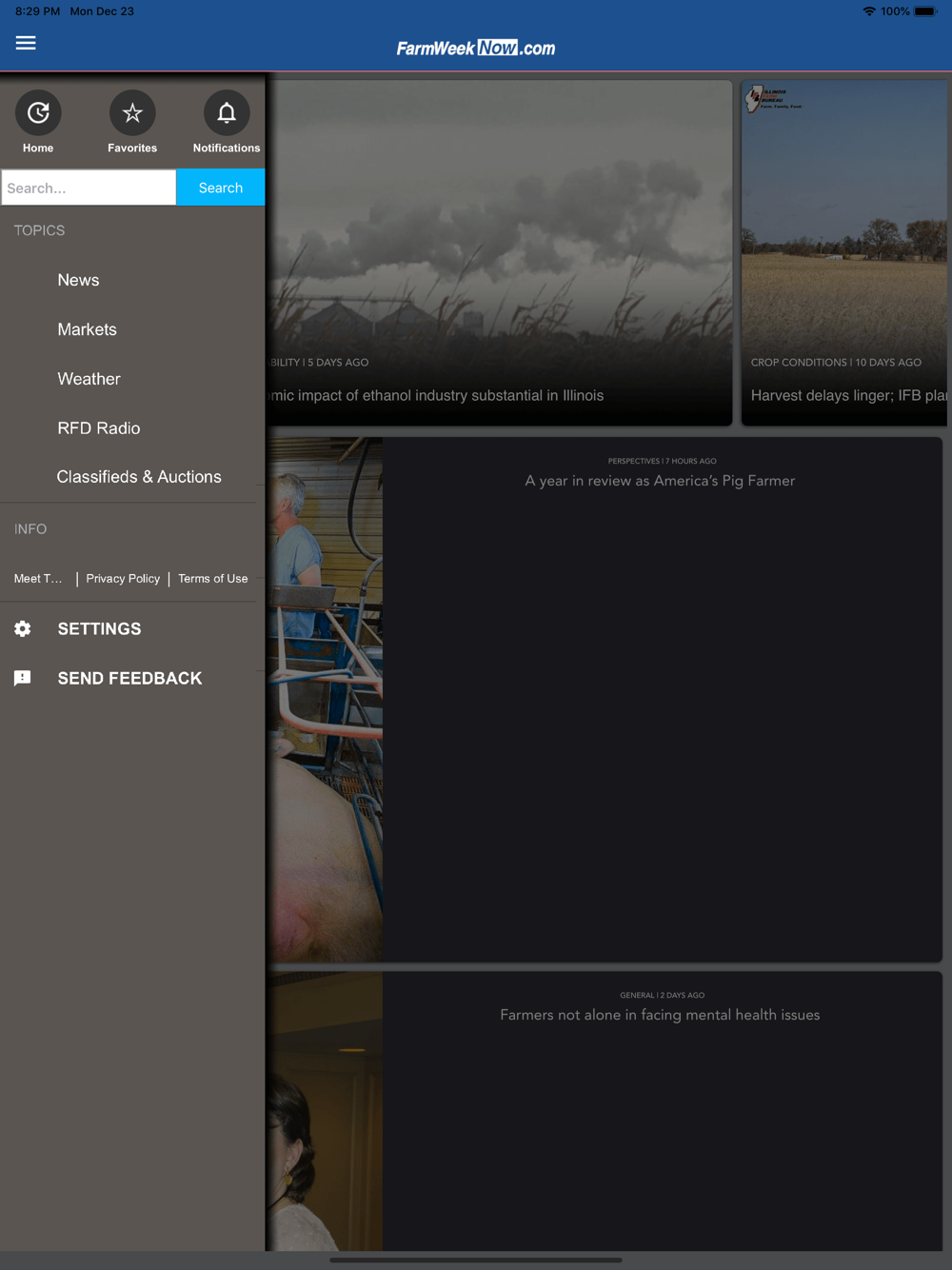Open the Notifications bell icon
Viewport: 952px width, 1270px height.
(x=227, y=113)
